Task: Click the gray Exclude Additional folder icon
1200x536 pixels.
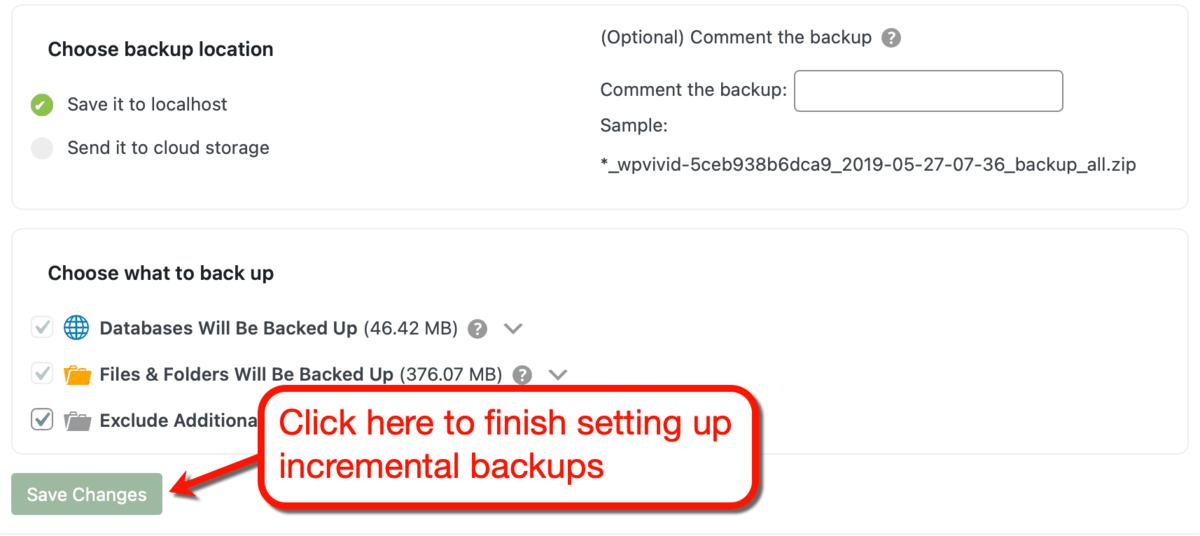Action: 77,420
